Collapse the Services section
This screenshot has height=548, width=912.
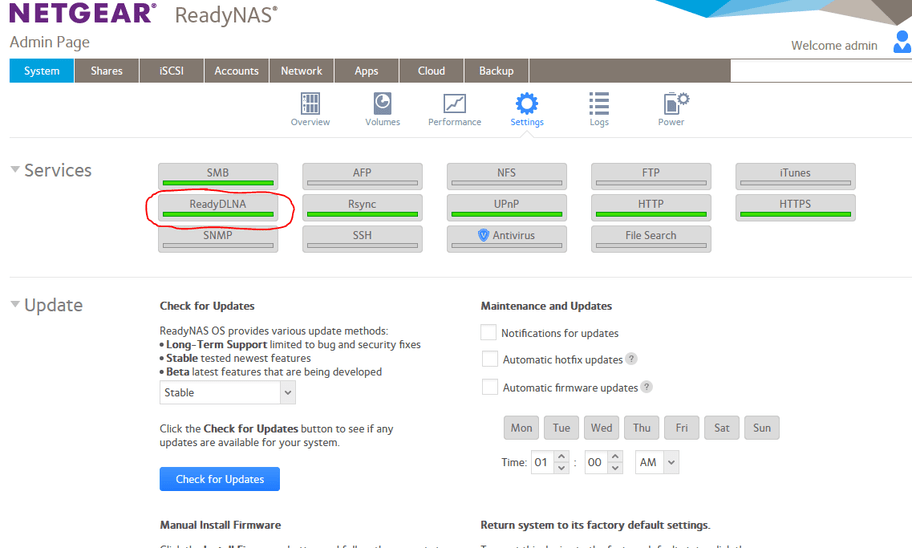pos(15,169)
